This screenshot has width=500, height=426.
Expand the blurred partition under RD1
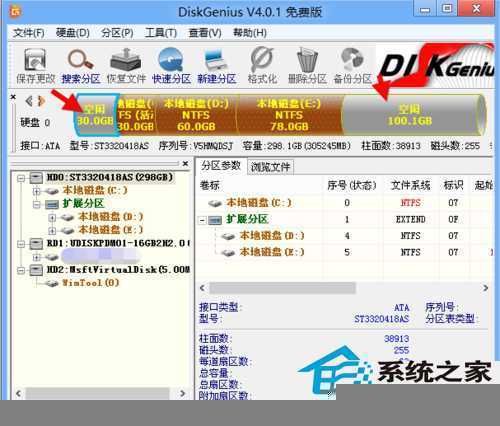coord(36,257)
